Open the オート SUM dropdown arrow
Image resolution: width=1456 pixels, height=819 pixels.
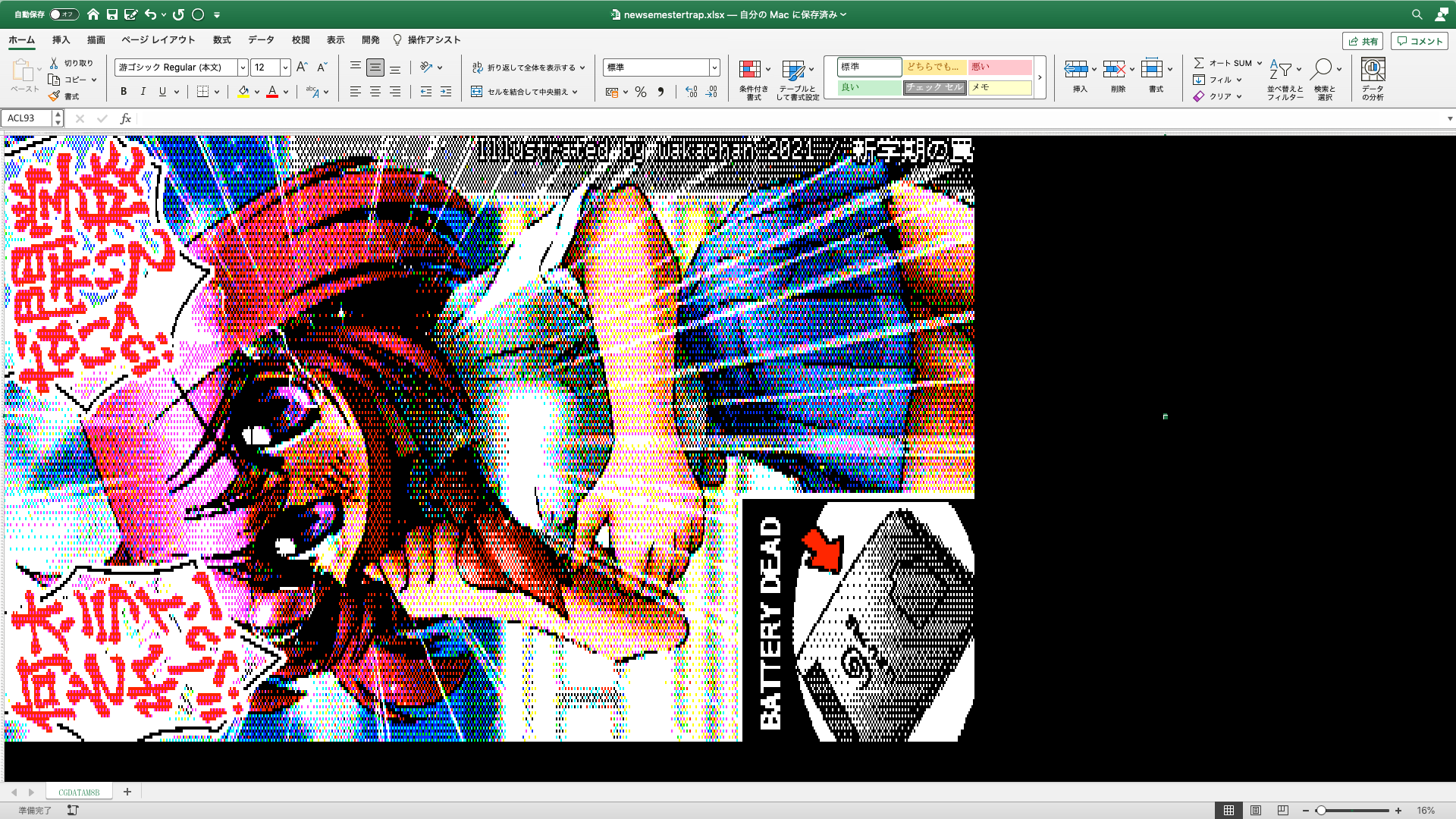(1260, 63)
